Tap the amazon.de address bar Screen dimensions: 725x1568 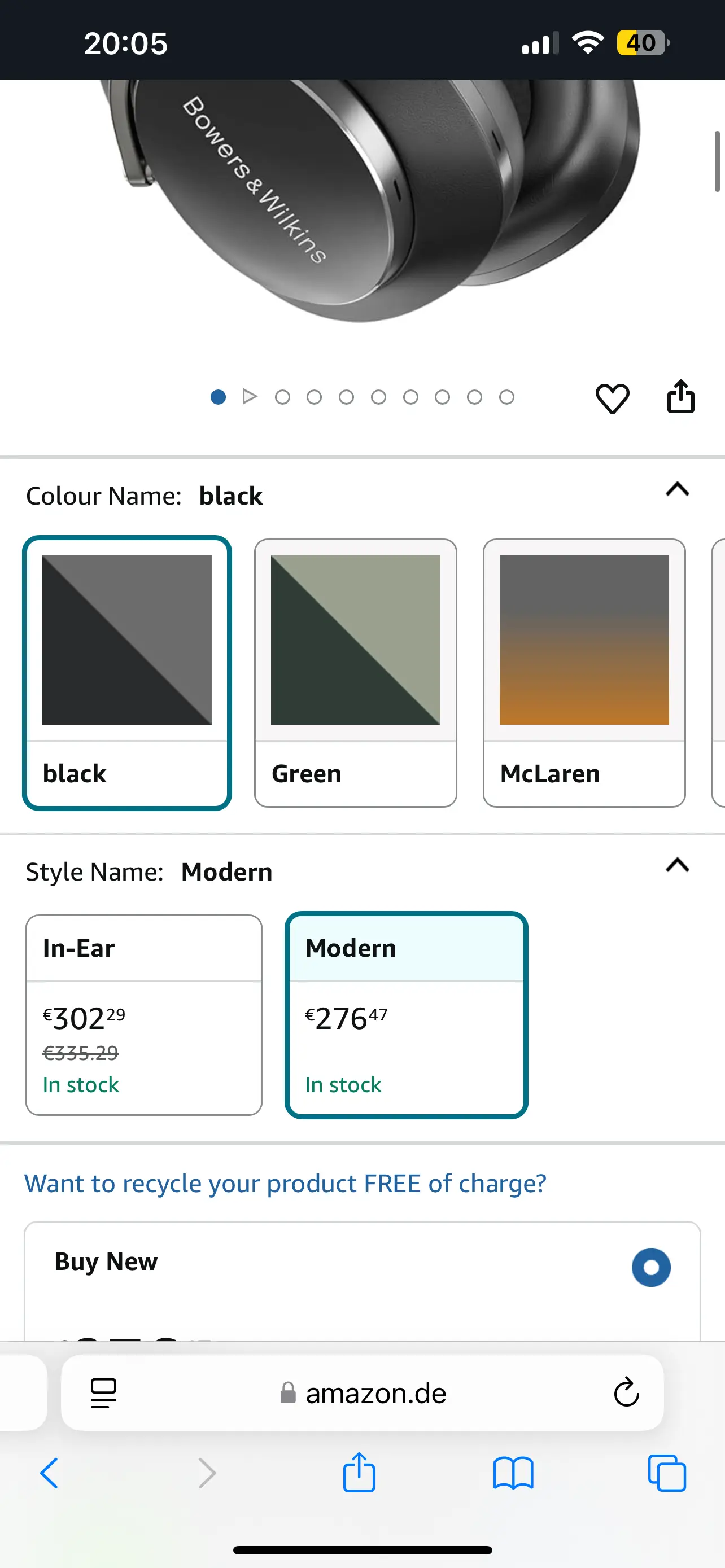pyautogui.click(x=362, y=1392)
